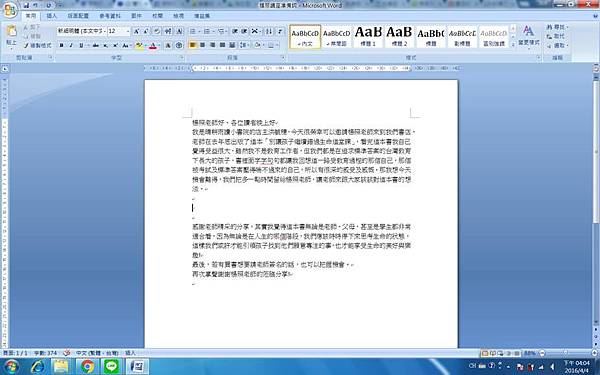This screenshot has height=375, width=600.
Task: Click the vertical scrollbar thumb
Action: pyautogui.click(x=596, y=151)
